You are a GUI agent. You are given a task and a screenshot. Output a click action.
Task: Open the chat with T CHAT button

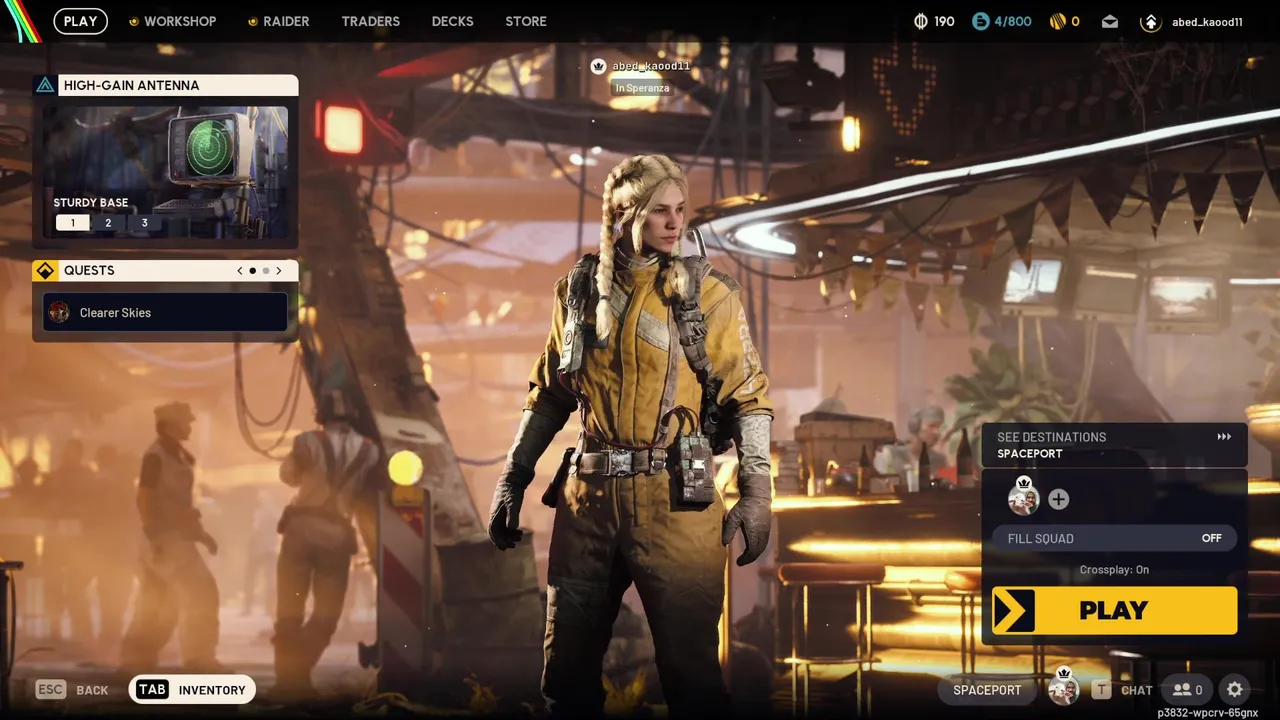coord(1122,690)
